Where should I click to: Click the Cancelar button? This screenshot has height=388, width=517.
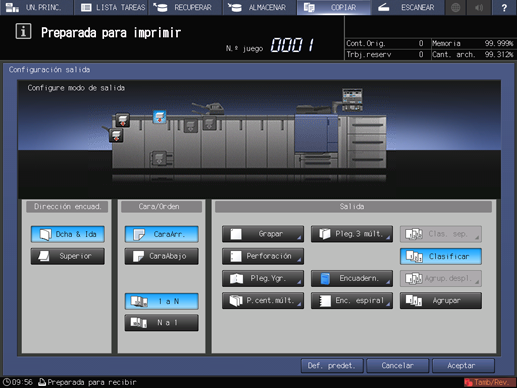397,366
